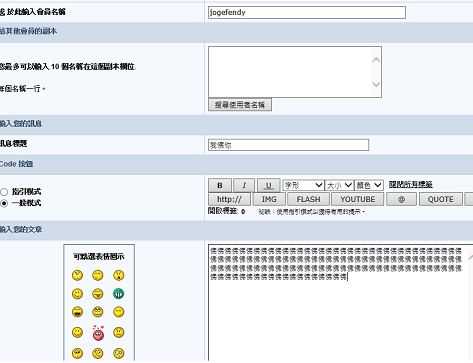Insert the surprised red-mouthed smiley
The width and height of the screenshot is (473, 363).
click(119, 275)
